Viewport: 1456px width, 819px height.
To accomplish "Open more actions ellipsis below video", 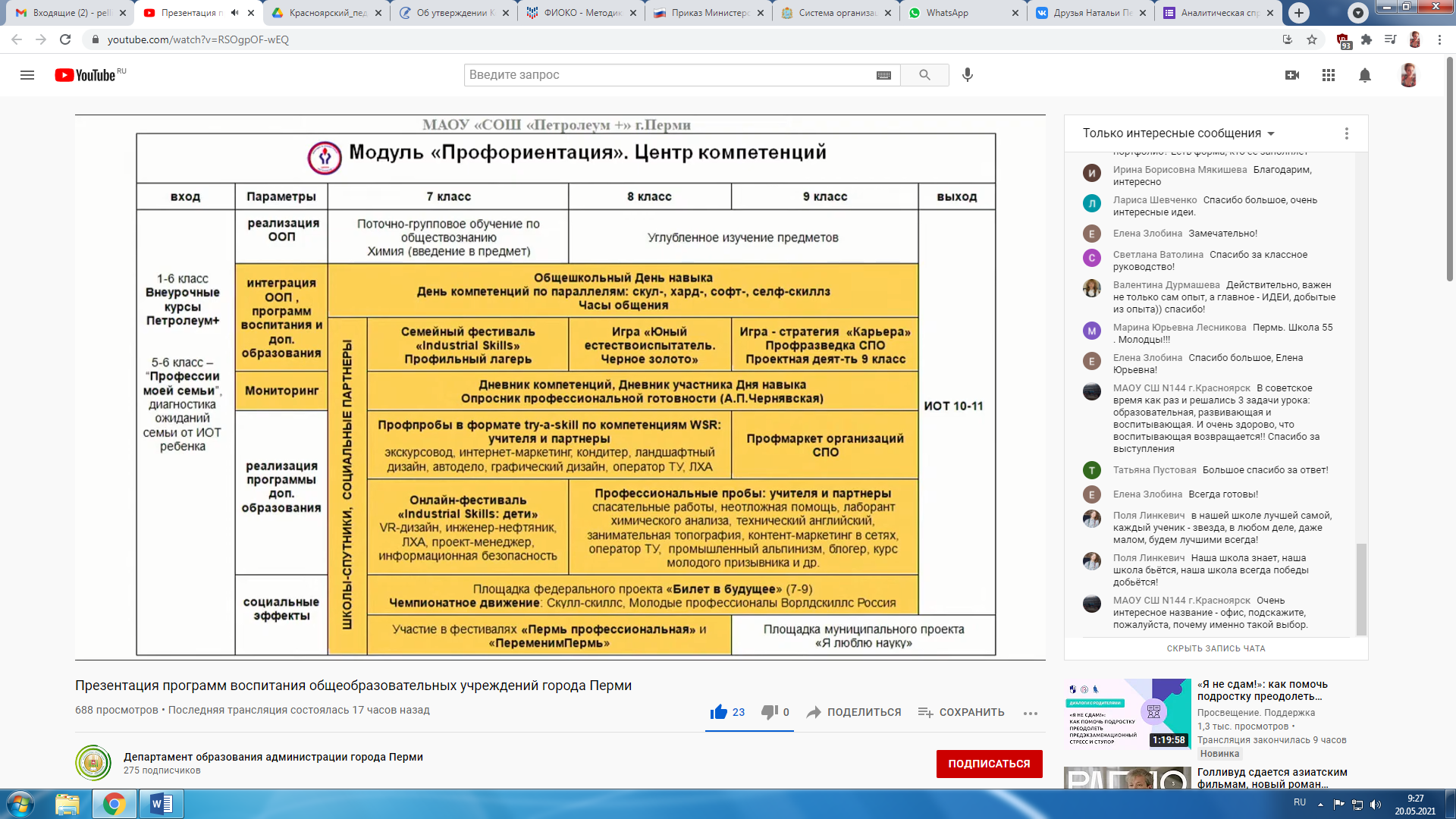I will pos(1030,713).
